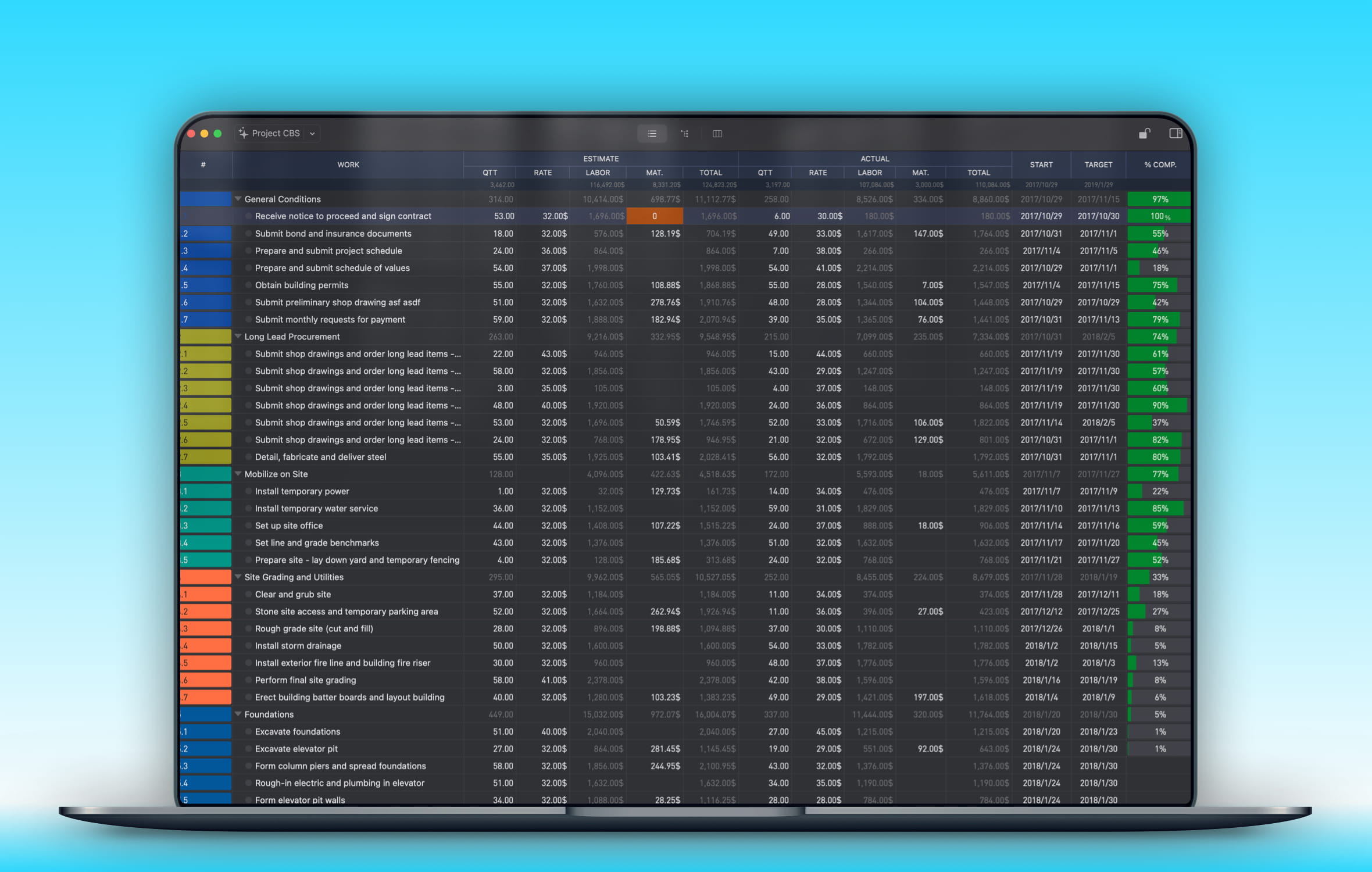Viewport: 1372px width, 872px height.
Task: Click the TARGET column header
Action: (x=1098, y=165)
